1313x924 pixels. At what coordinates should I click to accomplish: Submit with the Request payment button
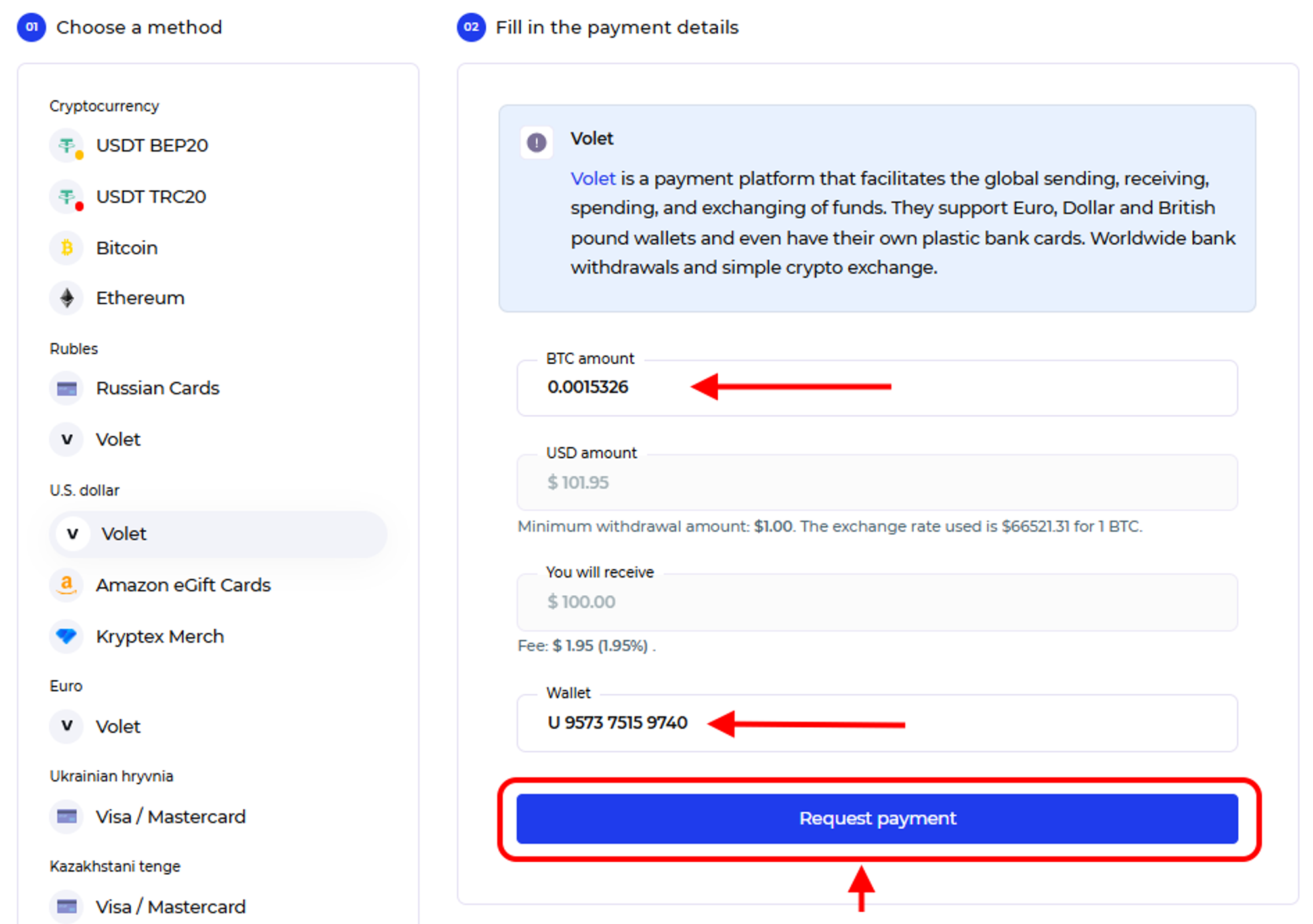877,818
